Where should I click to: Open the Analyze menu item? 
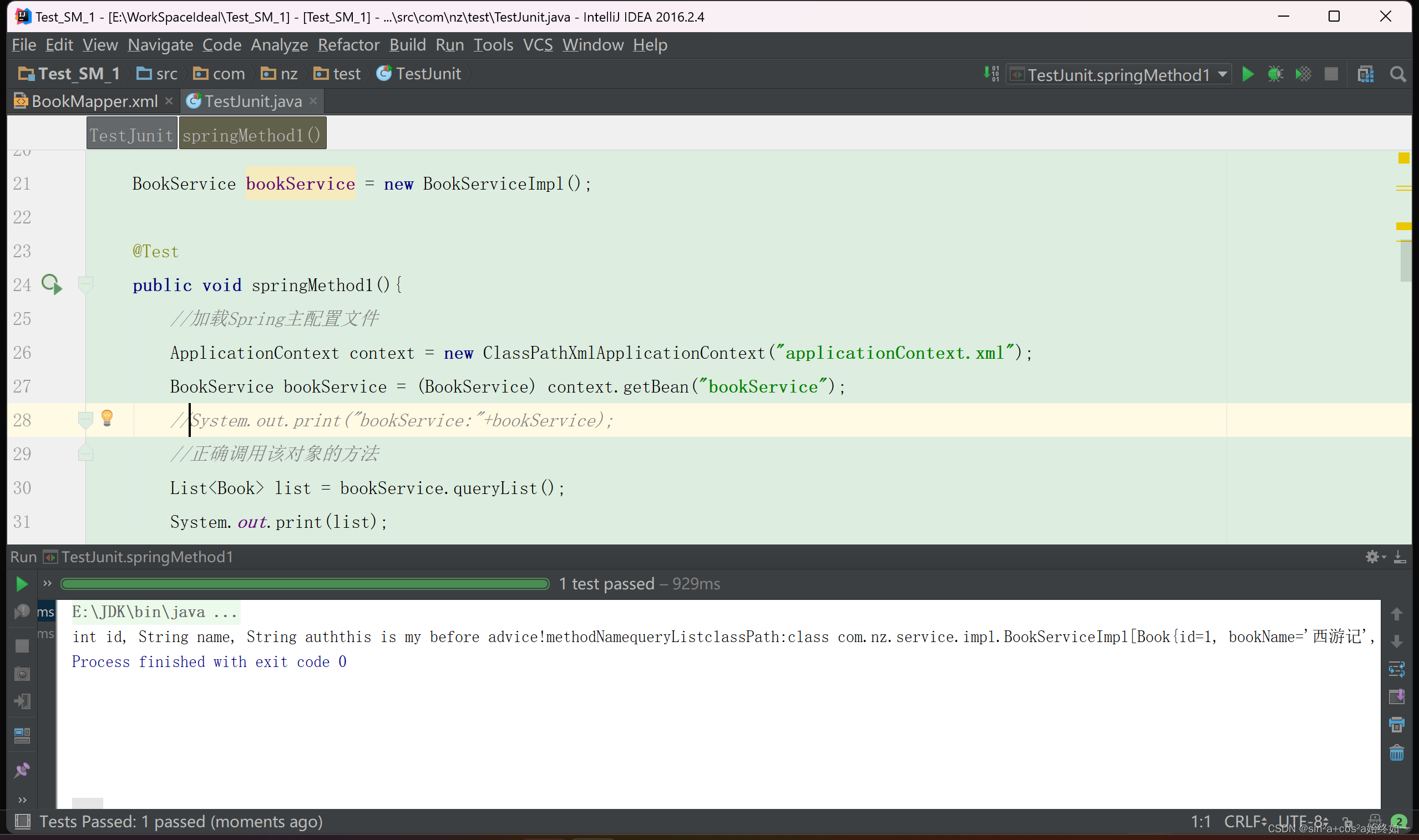pyautogui.click(x=278, y=45)
